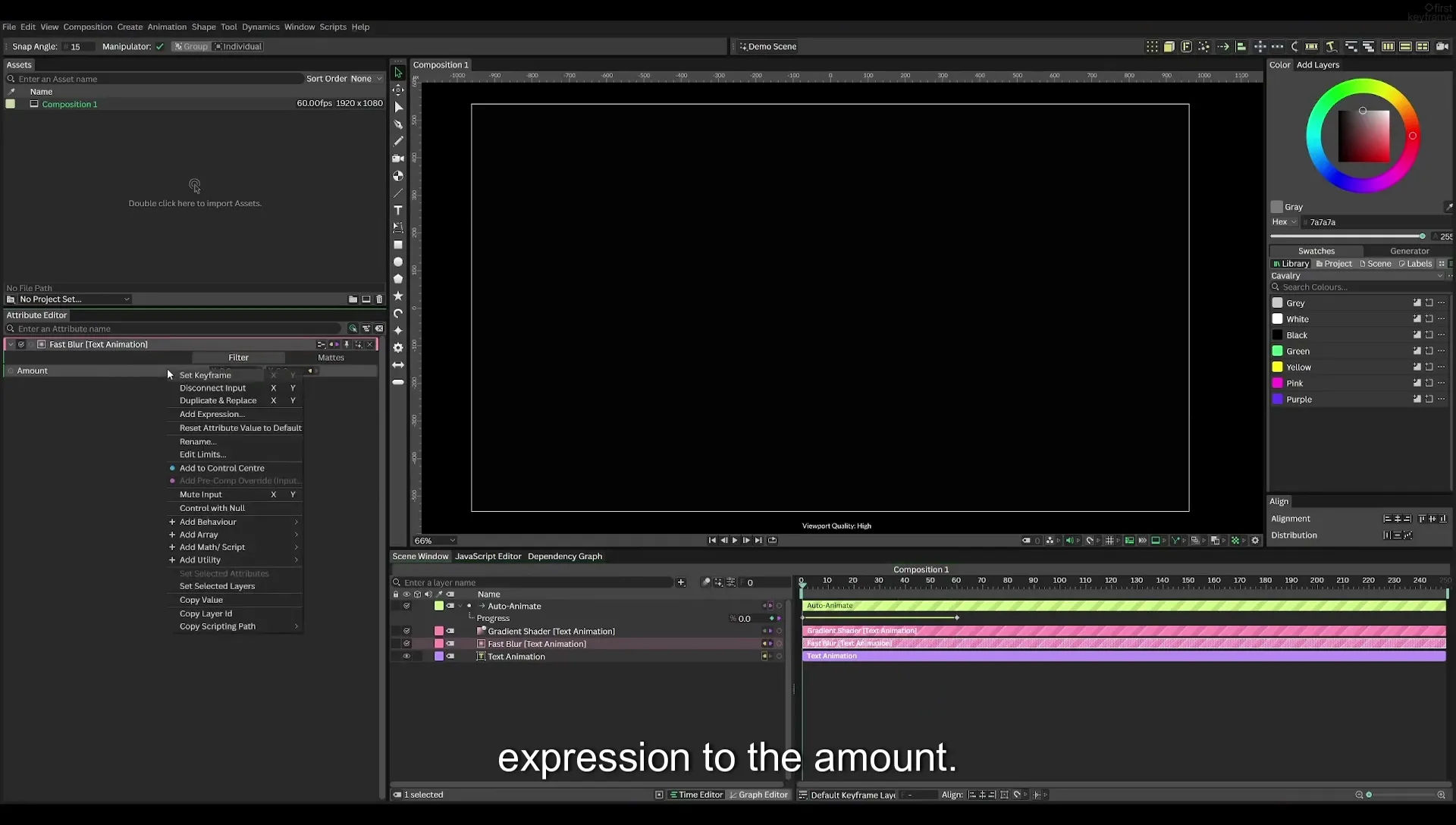Open the viewport zoom 66% dropdown
This screenshot has width=1456, height=825.
click(x=435, y=541)
